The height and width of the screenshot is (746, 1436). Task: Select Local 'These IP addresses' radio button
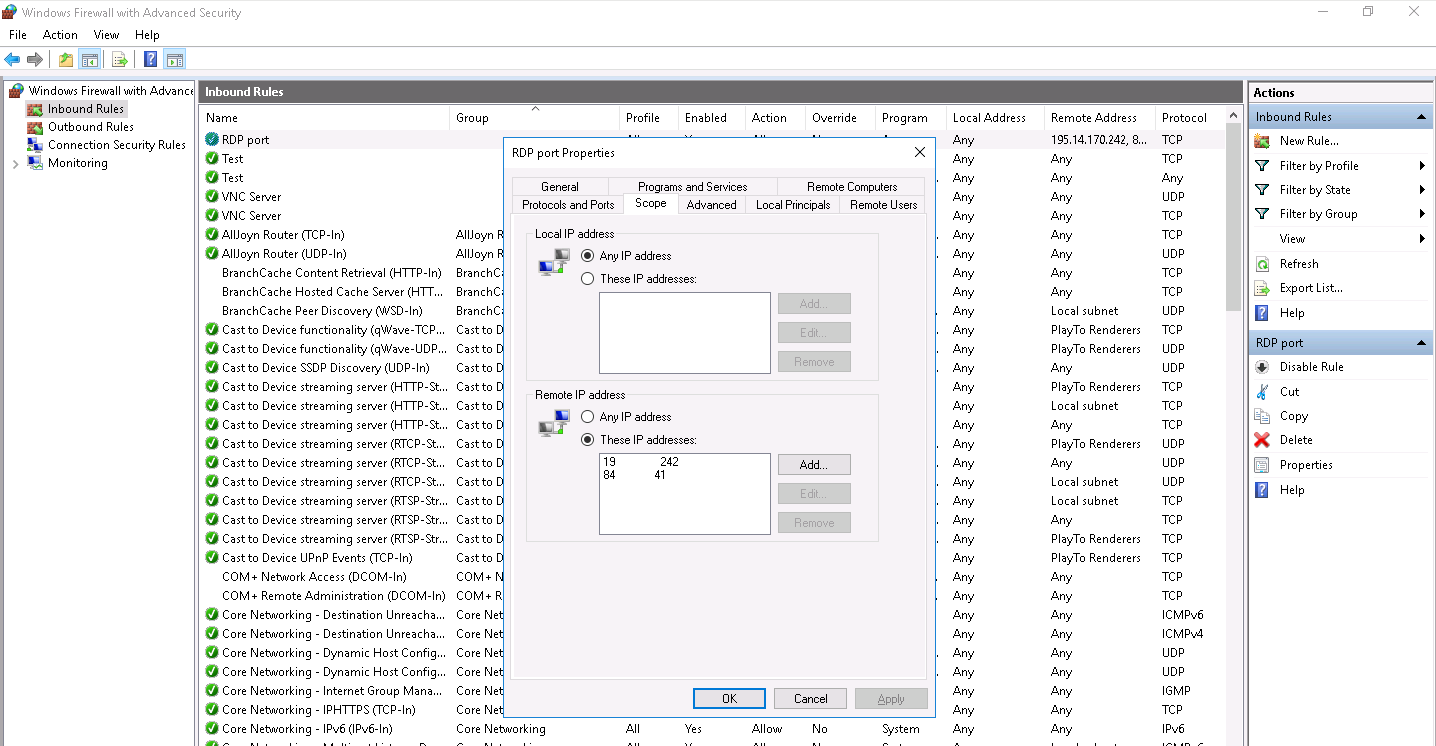click(588, 279)
